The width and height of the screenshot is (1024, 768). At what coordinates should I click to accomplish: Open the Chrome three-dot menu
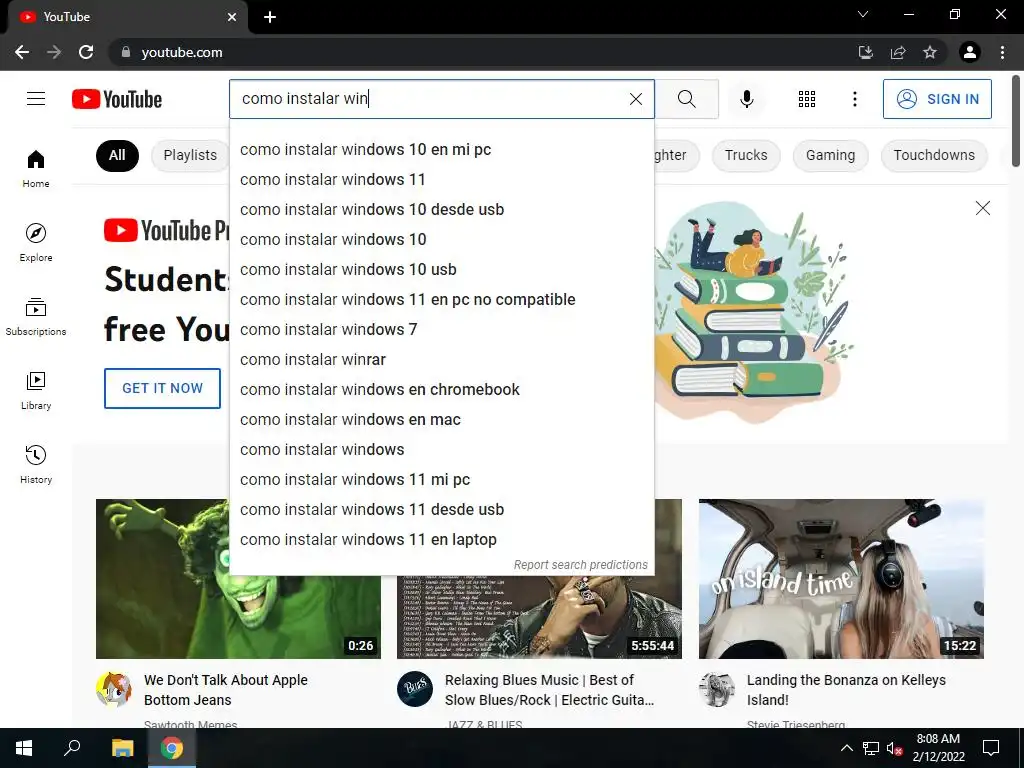(x=1002, y=52)
